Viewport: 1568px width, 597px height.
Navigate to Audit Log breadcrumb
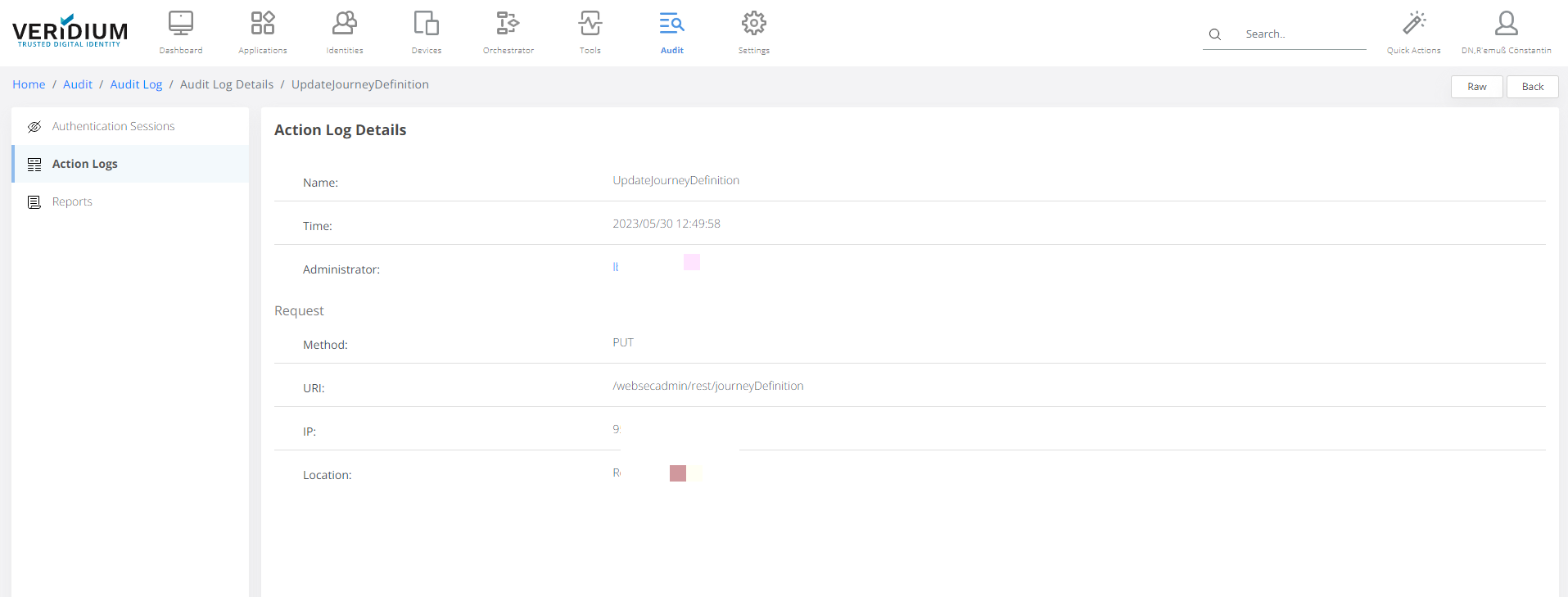(136, 85)
